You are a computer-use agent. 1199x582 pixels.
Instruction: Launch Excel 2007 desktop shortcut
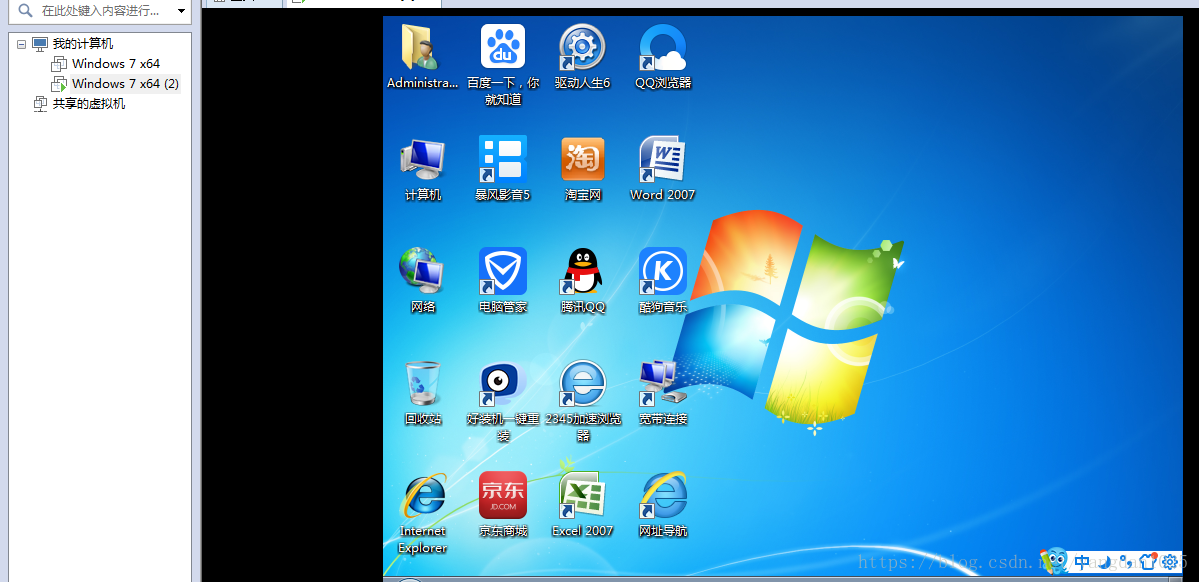tap(583, 495)
